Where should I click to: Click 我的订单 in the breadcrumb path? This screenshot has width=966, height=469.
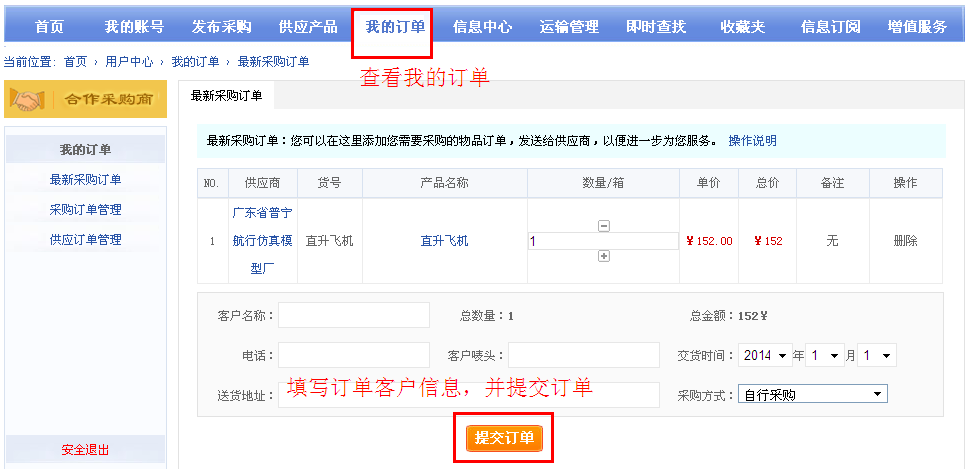pos(195,62)
